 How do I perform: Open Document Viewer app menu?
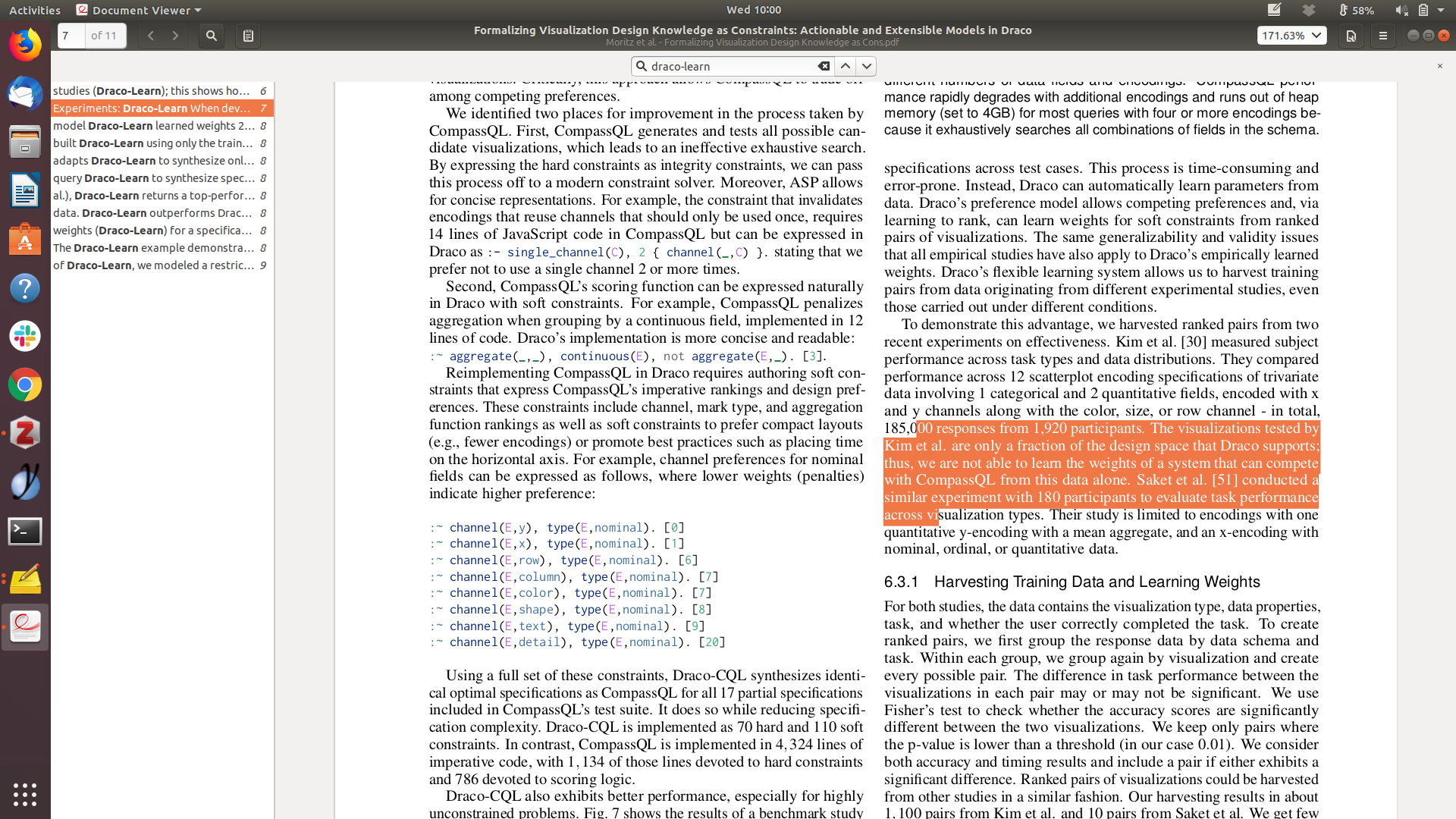tap(140, 10)
